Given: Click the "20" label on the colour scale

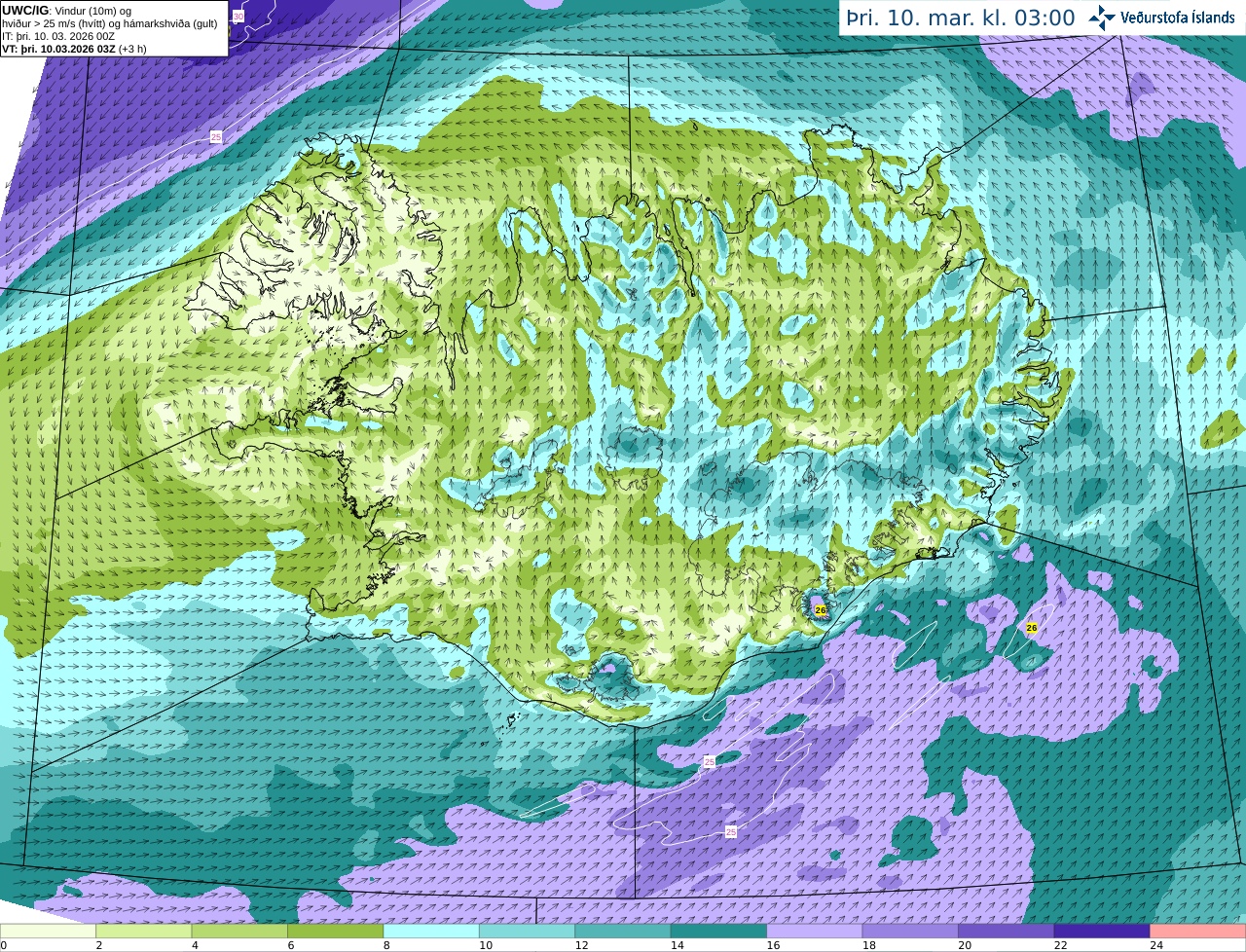Looking at the screenshot, I should (965, 945).
